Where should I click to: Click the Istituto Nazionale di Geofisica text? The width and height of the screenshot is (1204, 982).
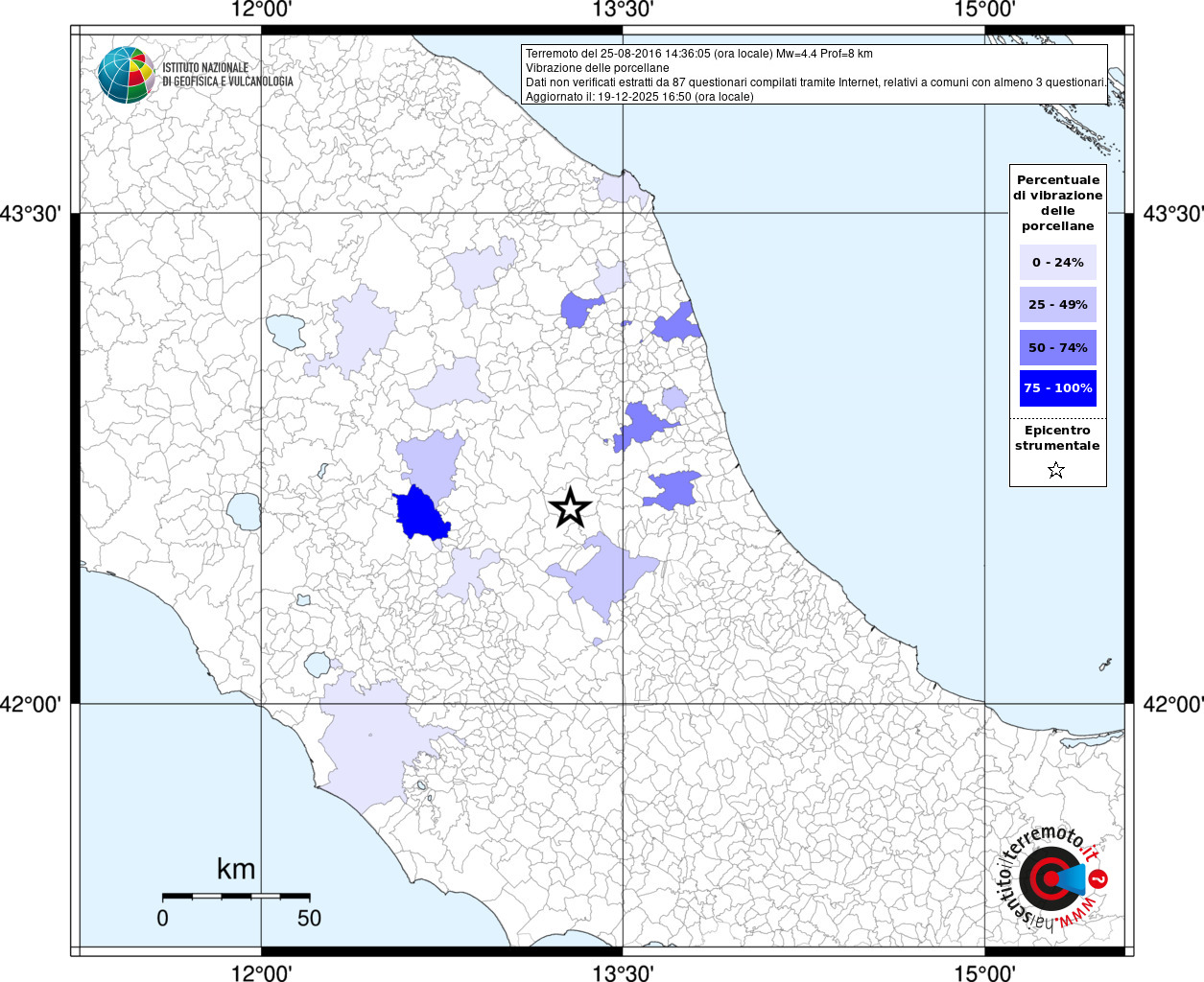(x=227, y=75)
